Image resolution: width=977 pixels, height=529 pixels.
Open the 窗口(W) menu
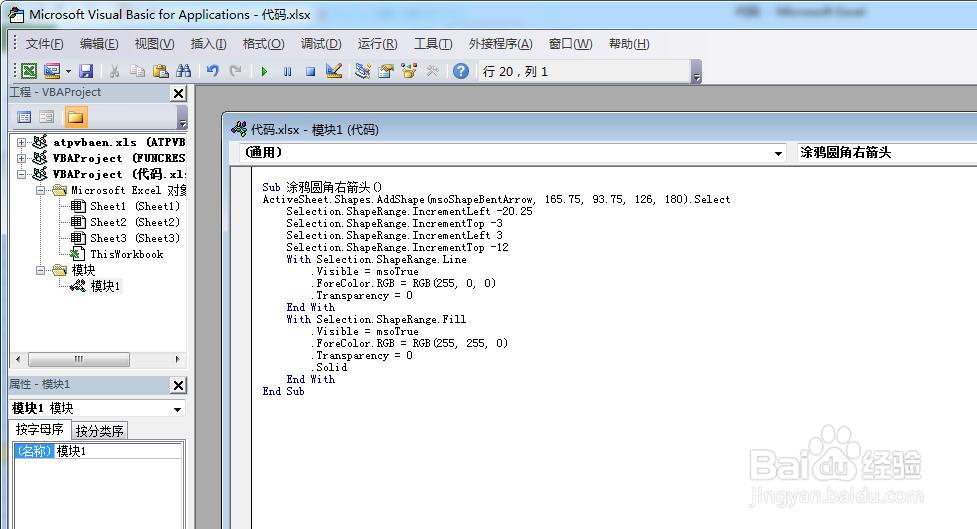click(x=570, y=44)
